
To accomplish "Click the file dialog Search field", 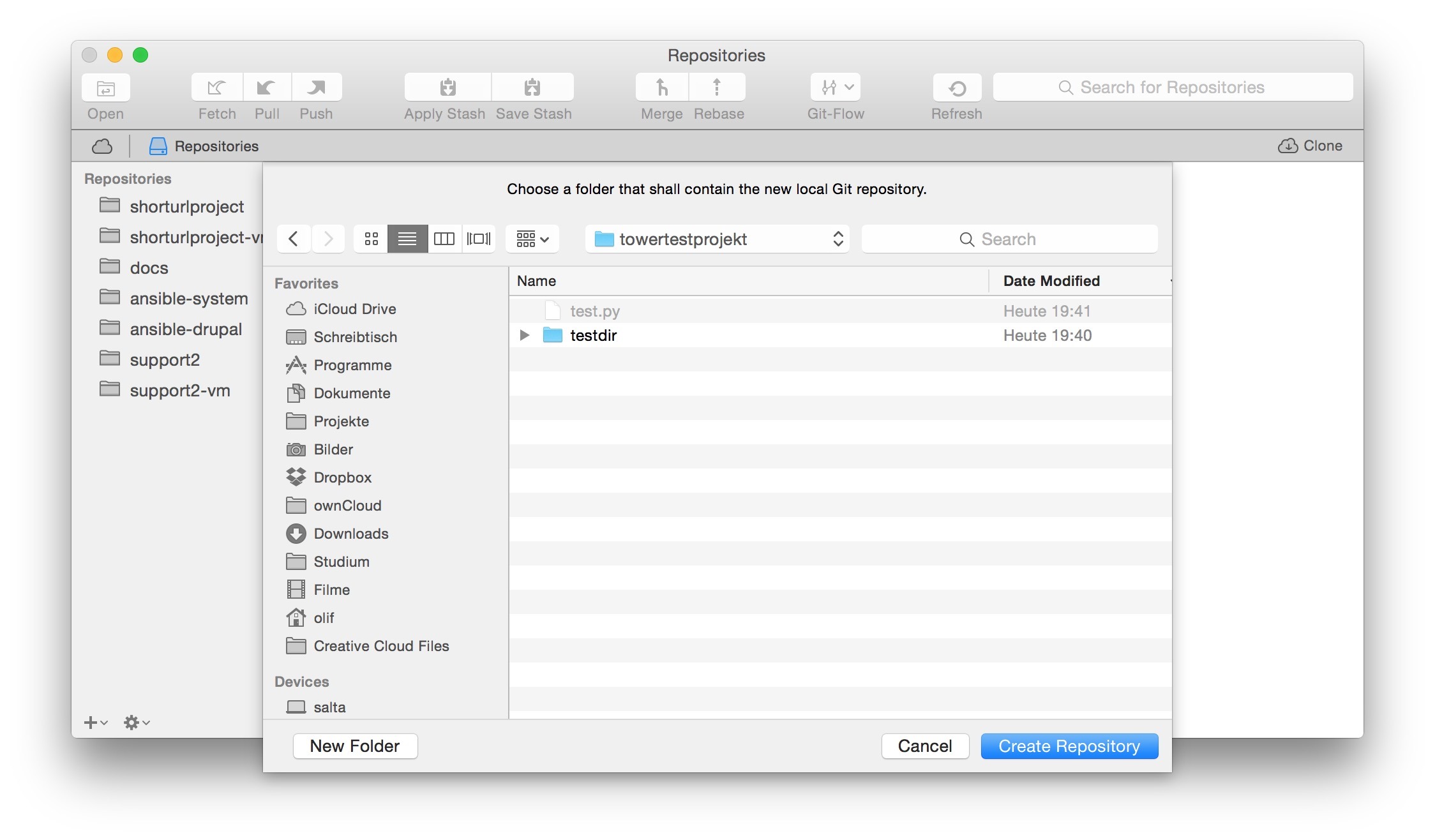I will 1009,239.
